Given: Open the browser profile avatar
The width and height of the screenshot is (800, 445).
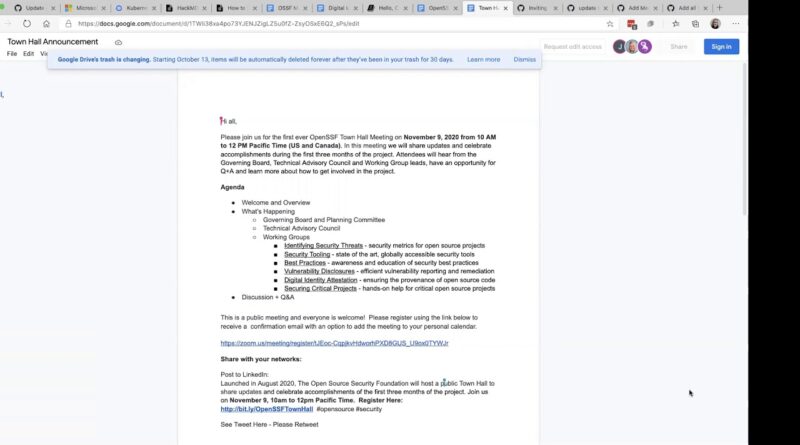Looking at the screenshot, I should (x=715, y=23).
